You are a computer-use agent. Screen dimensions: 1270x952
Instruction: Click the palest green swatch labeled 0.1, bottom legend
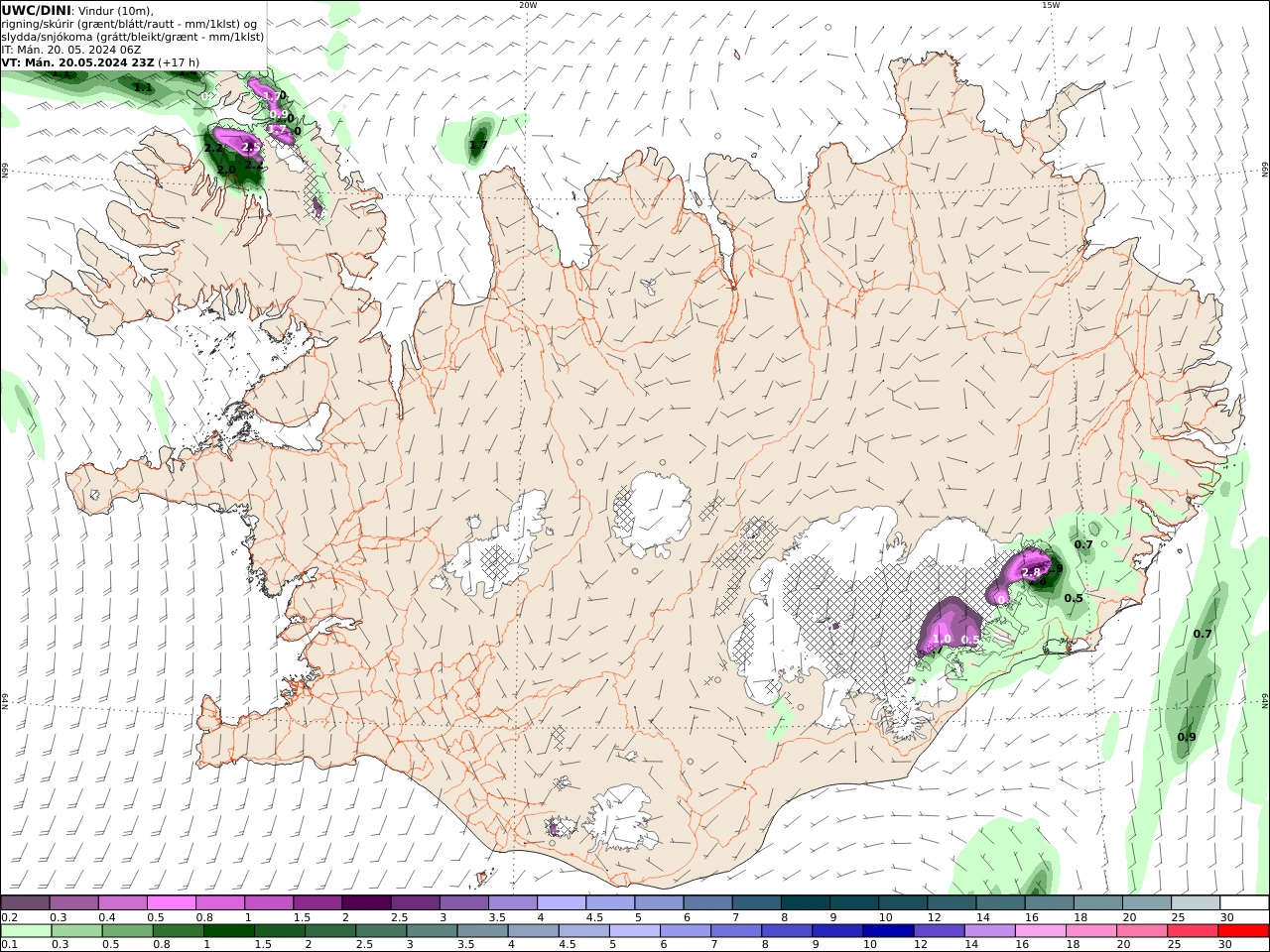[26, 930]
